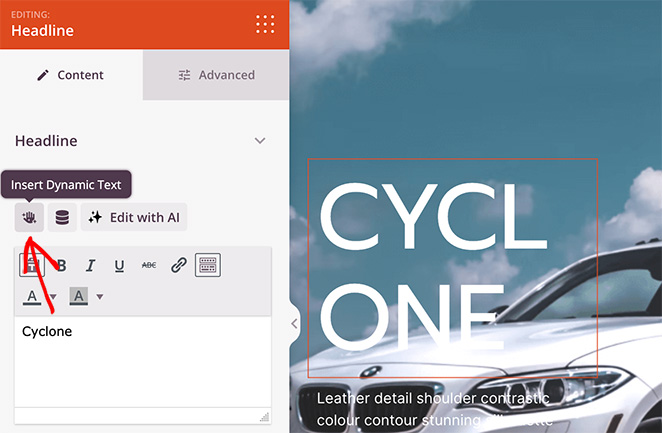Toggle italic text style
The image size is (662, 433).
[90, 265]
